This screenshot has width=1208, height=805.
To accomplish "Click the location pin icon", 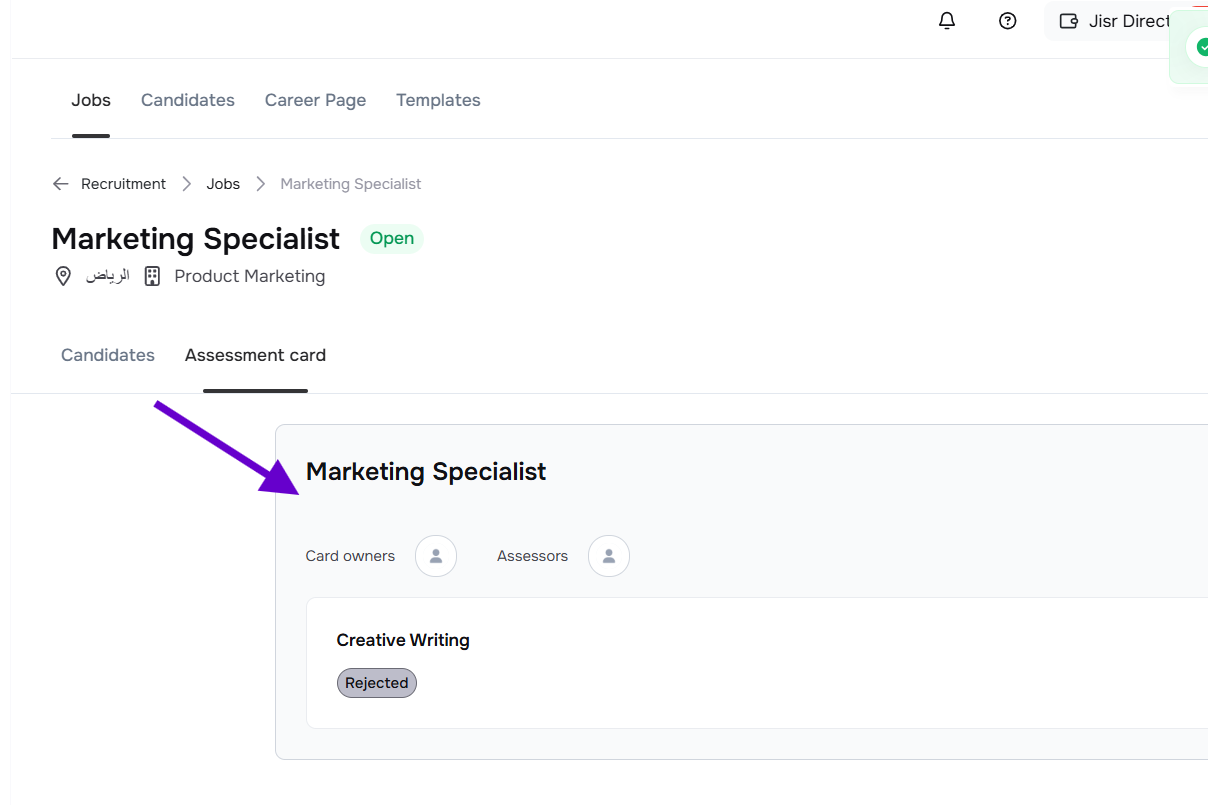I will [63, 277].
